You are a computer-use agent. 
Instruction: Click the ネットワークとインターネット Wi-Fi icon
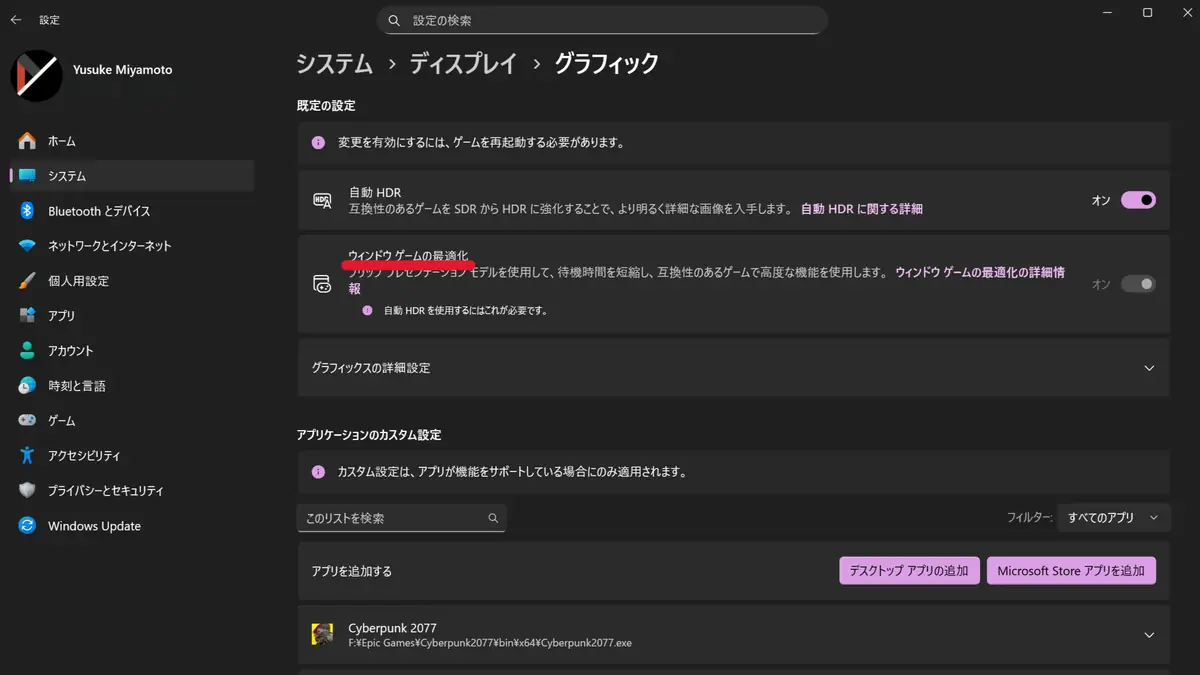click(27, 246)
